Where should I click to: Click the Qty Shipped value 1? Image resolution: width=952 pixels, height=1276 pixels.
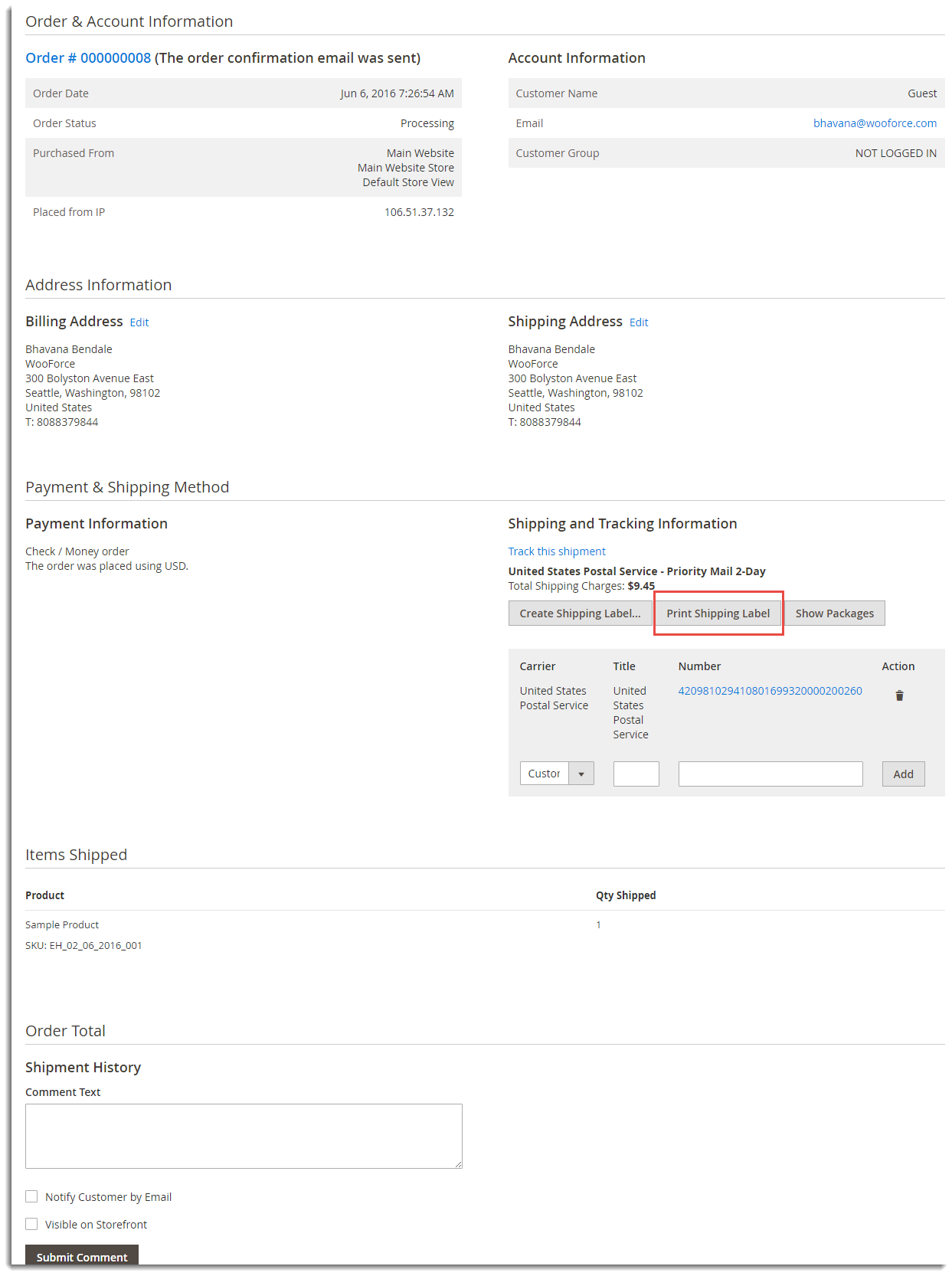pyautogui.click(x=598, y=925)
